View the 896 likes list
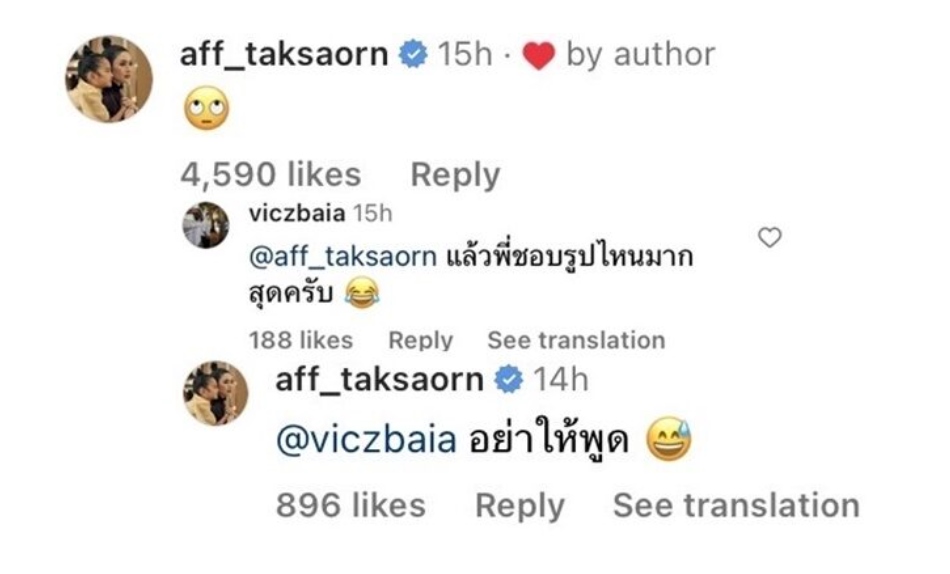 coord(351,506)
